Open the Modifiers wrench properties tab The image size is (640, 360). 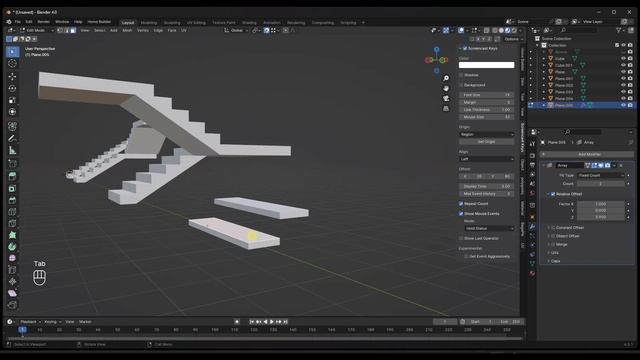(x=532, y=226)
